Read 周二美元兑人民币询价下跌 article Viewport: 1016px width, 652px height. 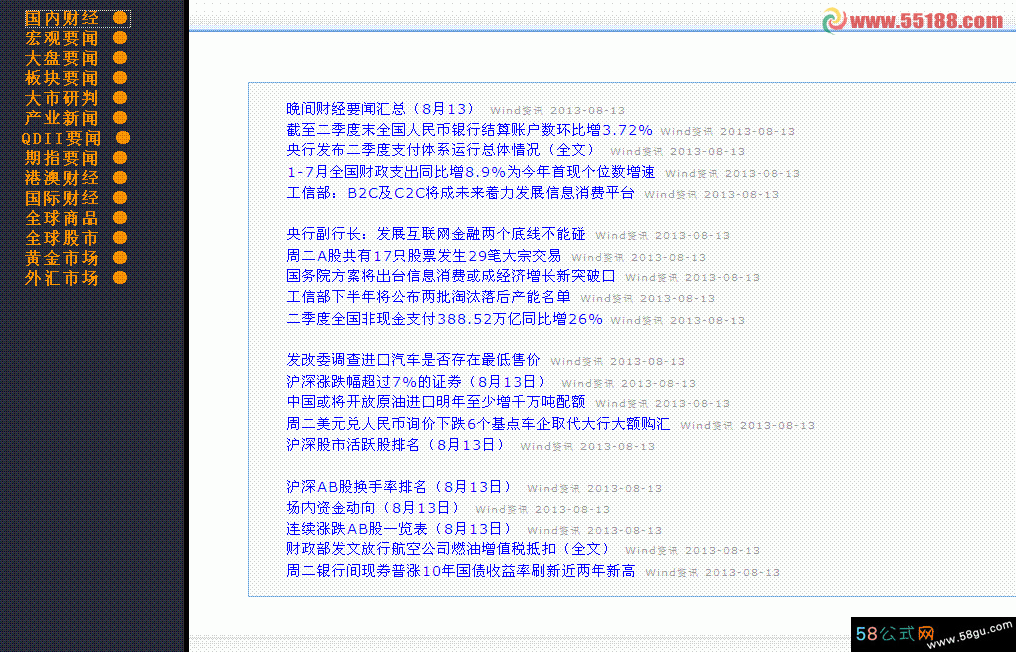[x=478, y=424]
